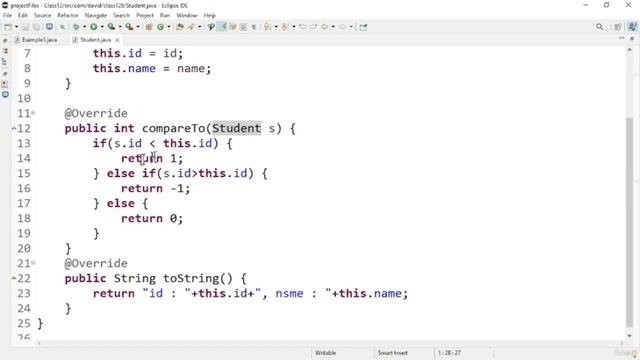Click the Previous Annotation icon
This screenshot has width=640, height=360.
[285, 27]
